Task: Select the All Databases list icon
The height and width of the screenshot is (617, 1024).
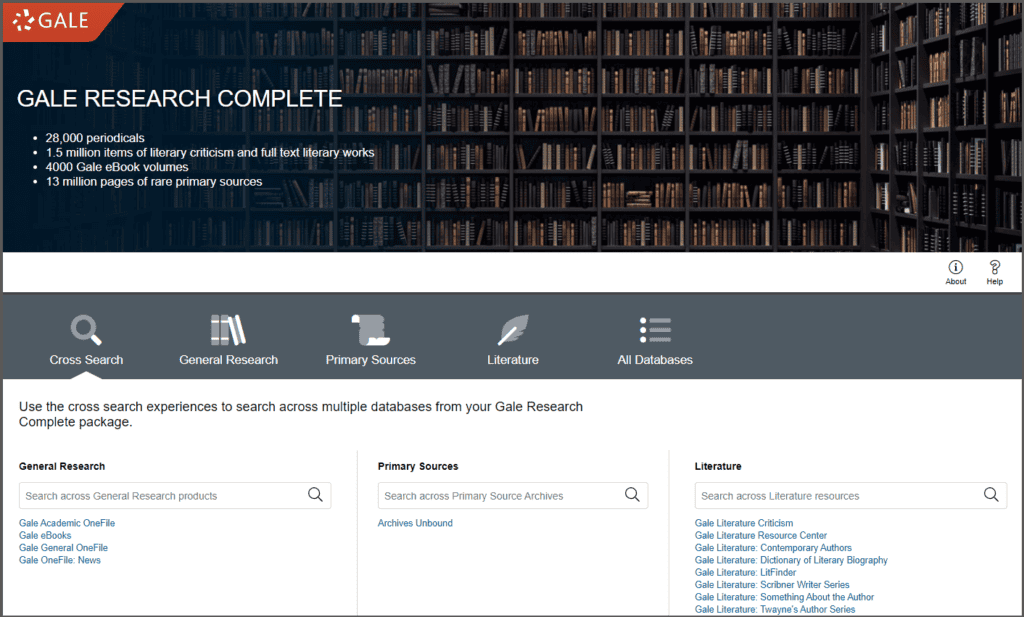Action: pyautogui.click(x=655, y=330)
